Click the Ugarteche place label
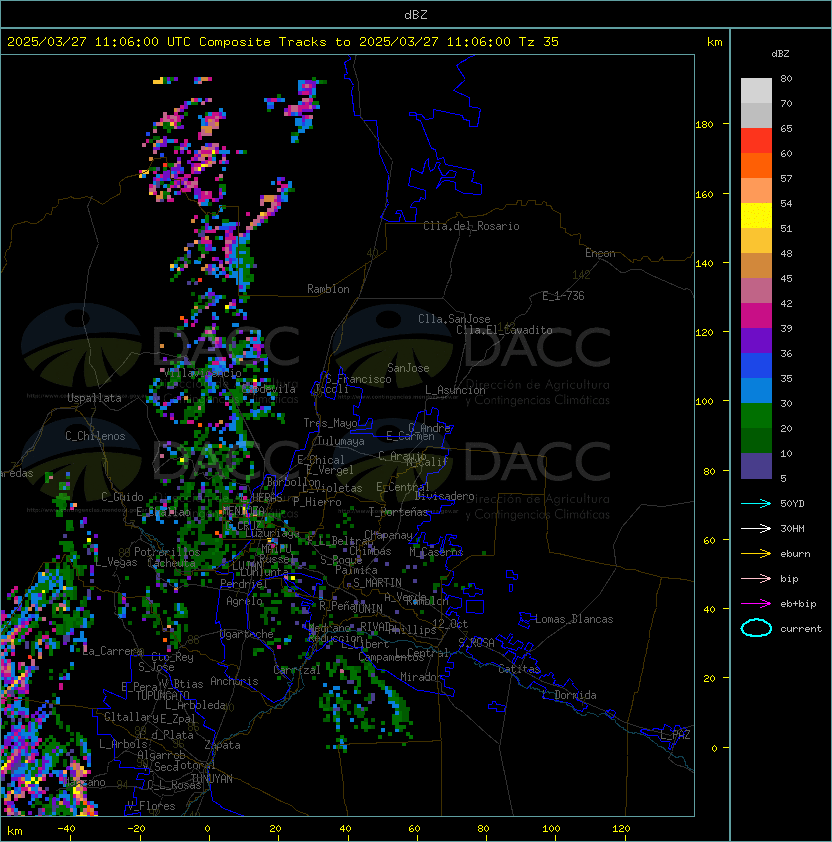The image size is (832, 842). point(247,634)
